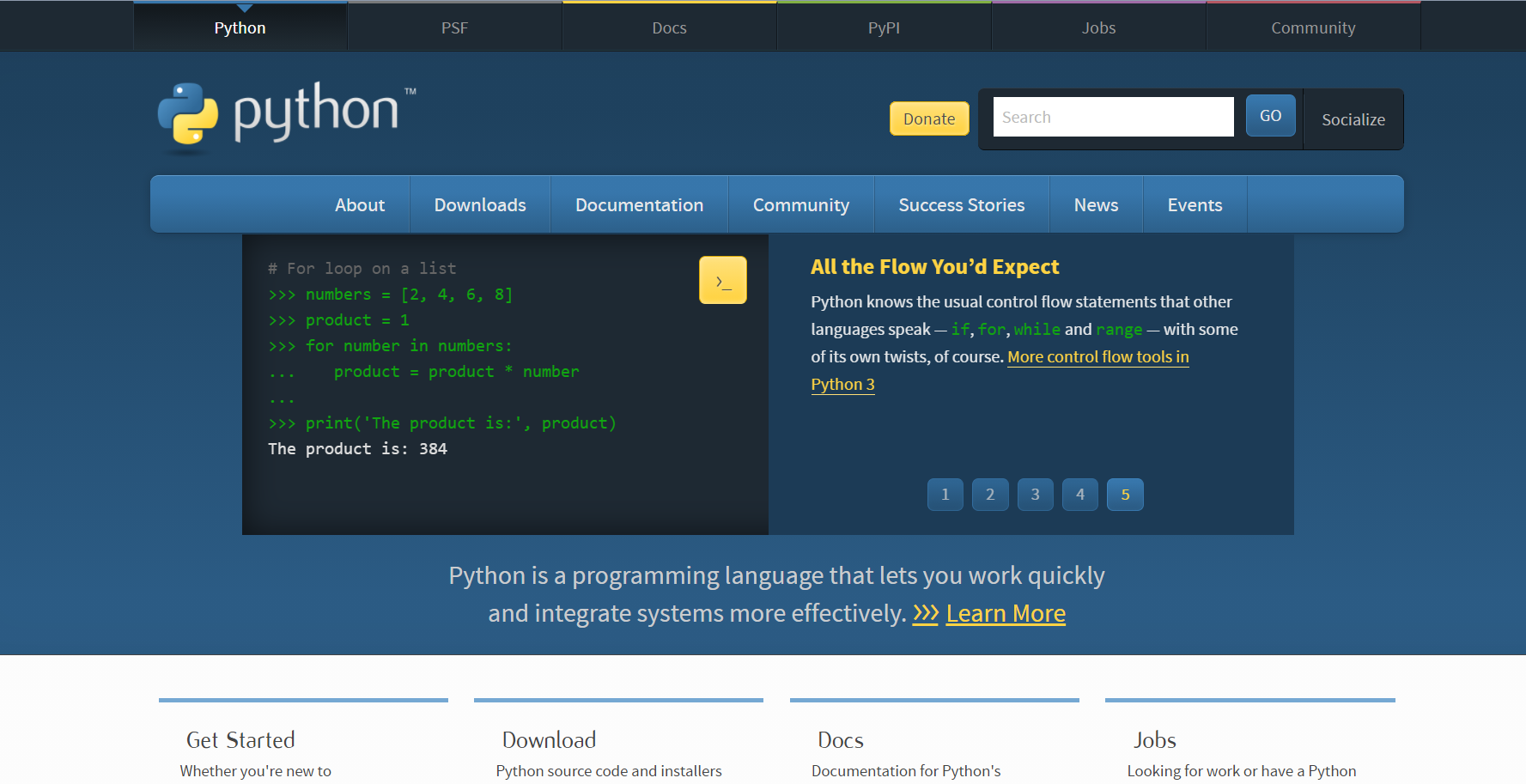The height and width of the screenshot is (784, 1526).
Task: Open the Community top bar item
Action: point(1312,27)
